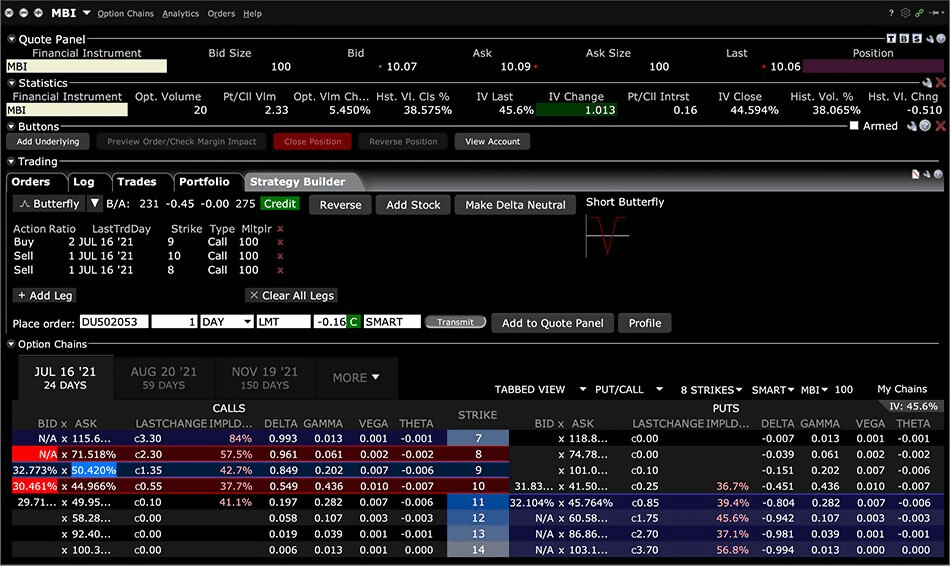Click green C credit indicator by price
Viewport: 950px width, 566px height.
353,322
